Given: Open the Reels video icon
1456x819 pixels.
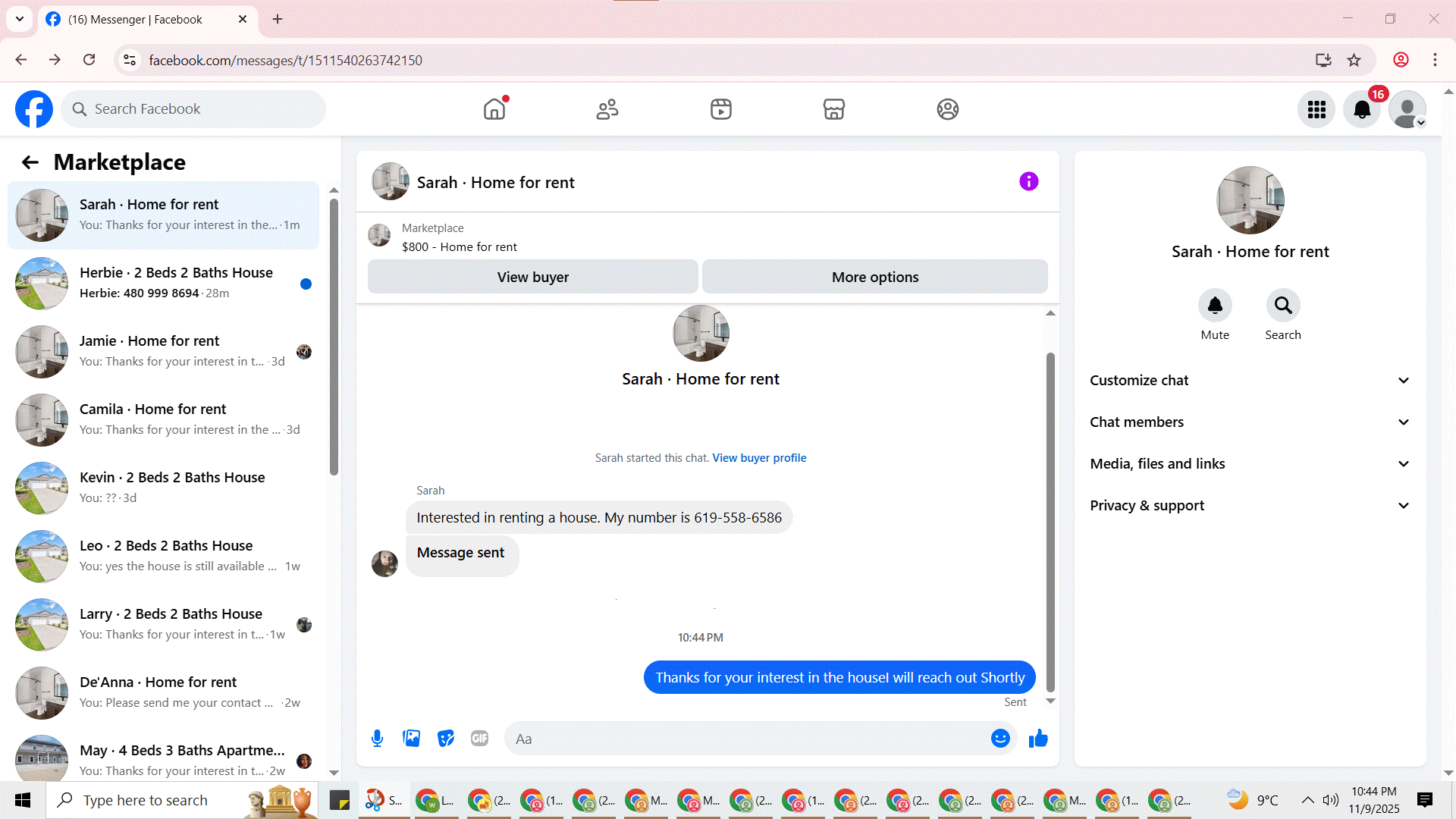Looking at the screenshot, I should (721, 109).
